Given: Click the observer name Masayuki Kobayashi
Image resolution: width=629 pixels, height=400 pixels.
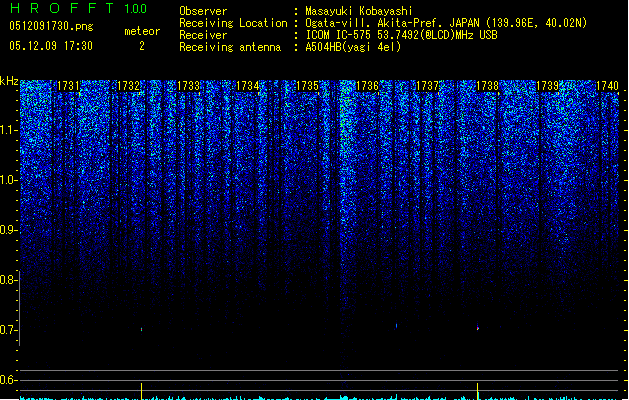Looking at the screenshot, I should pos(359,11).
